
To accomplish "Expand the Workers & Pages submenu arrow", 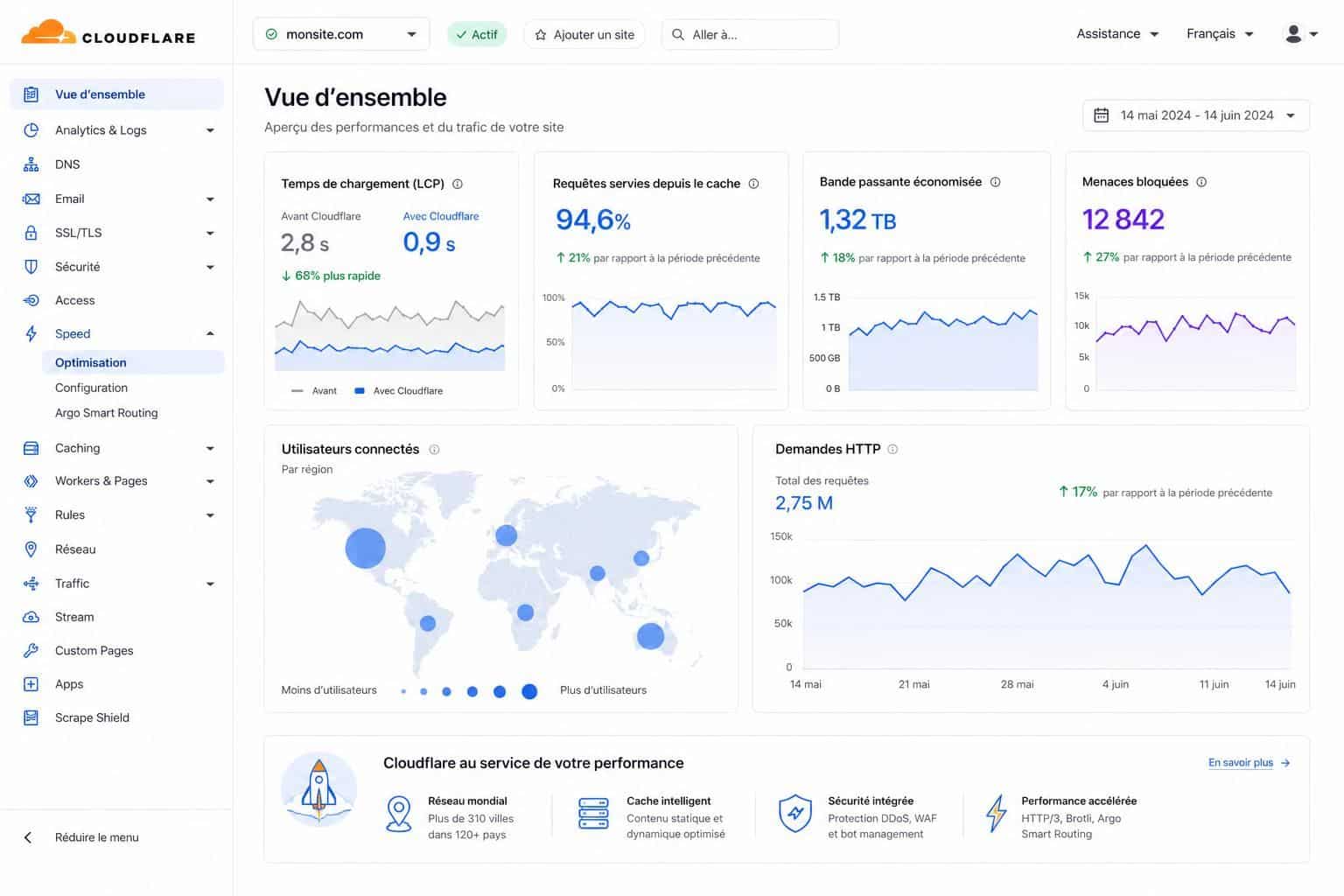I will click(210, 481).
